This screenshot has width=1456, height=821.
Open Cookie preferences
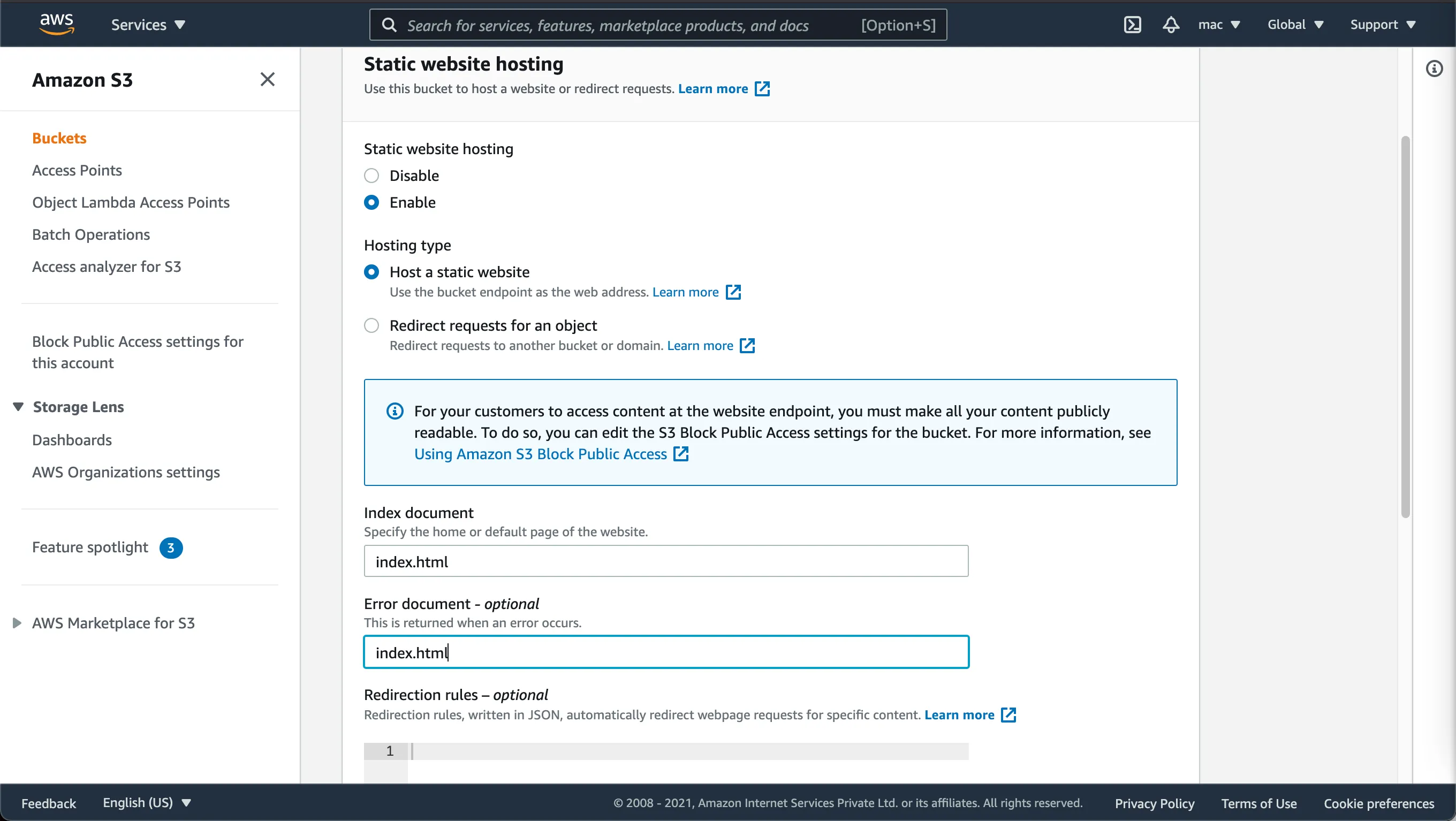(x=1378, y=803)
